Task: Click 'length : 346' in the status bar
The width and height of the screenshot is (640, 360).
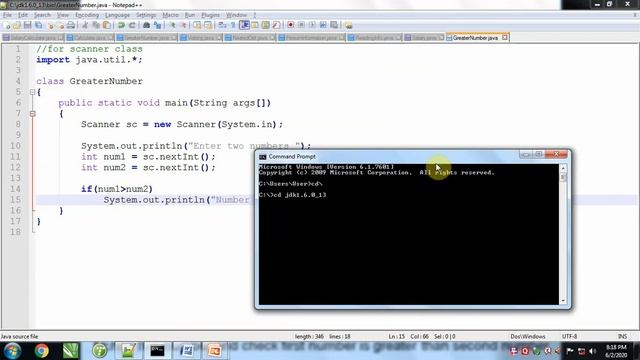Action: [x=309, y=337]
